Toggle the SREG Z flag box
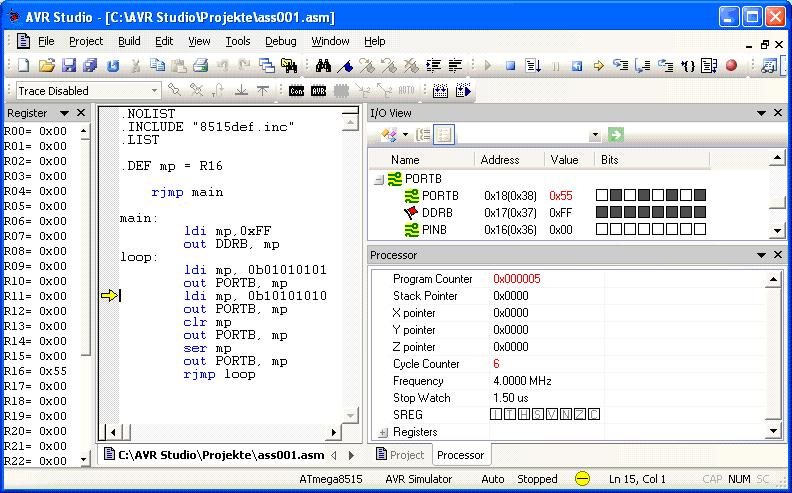The image size is (792, 493). tap(580, 415)
